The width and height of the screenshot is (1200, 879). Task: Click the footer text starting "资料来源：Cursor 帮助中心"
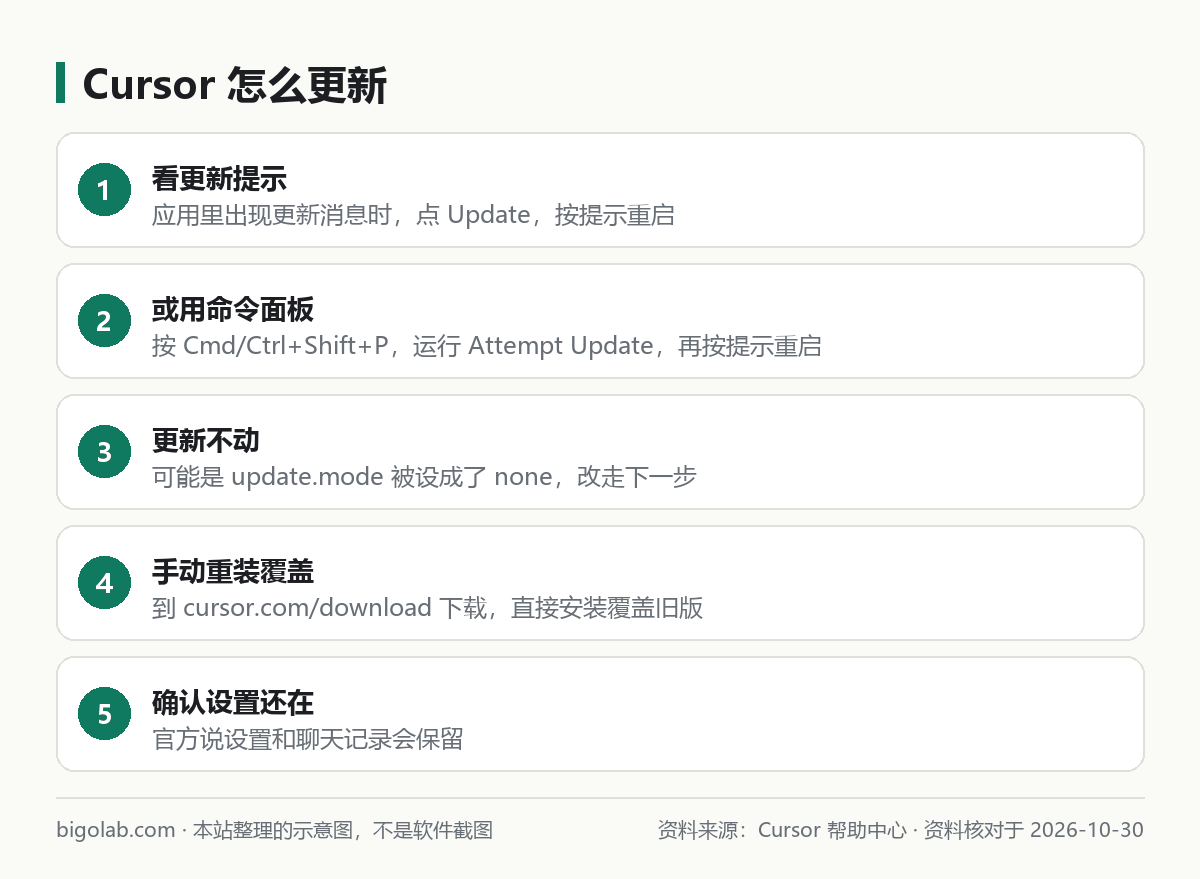tap(901, 830)
